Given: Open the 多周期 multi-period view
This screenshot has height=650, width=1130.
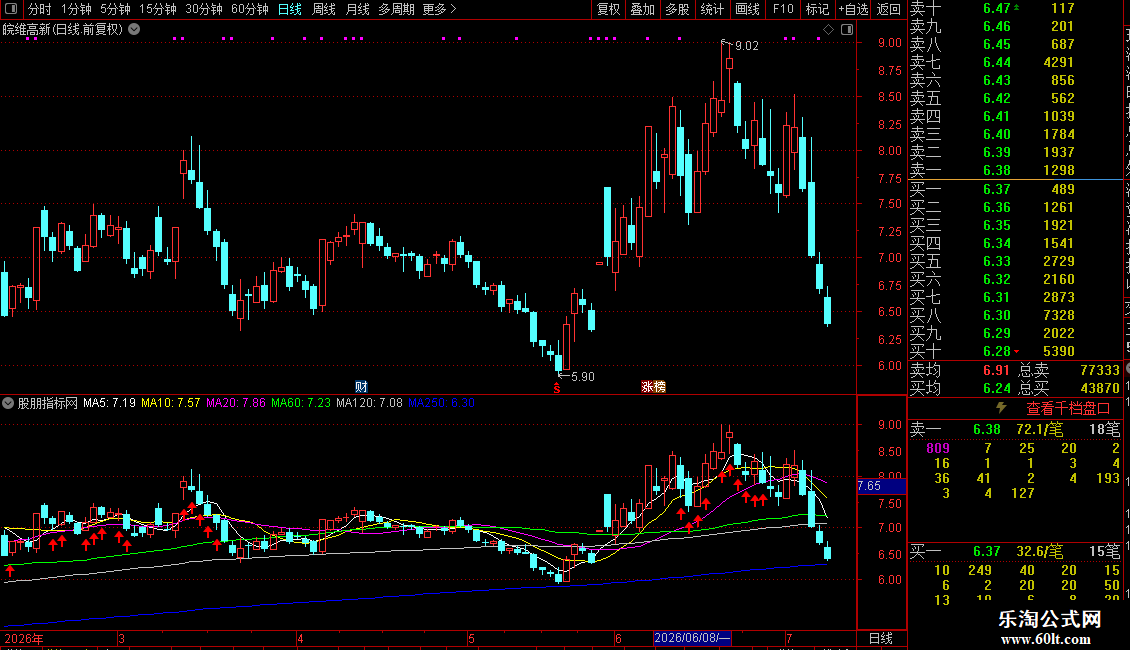Looking at the screenshot, I should click(396, 9).
